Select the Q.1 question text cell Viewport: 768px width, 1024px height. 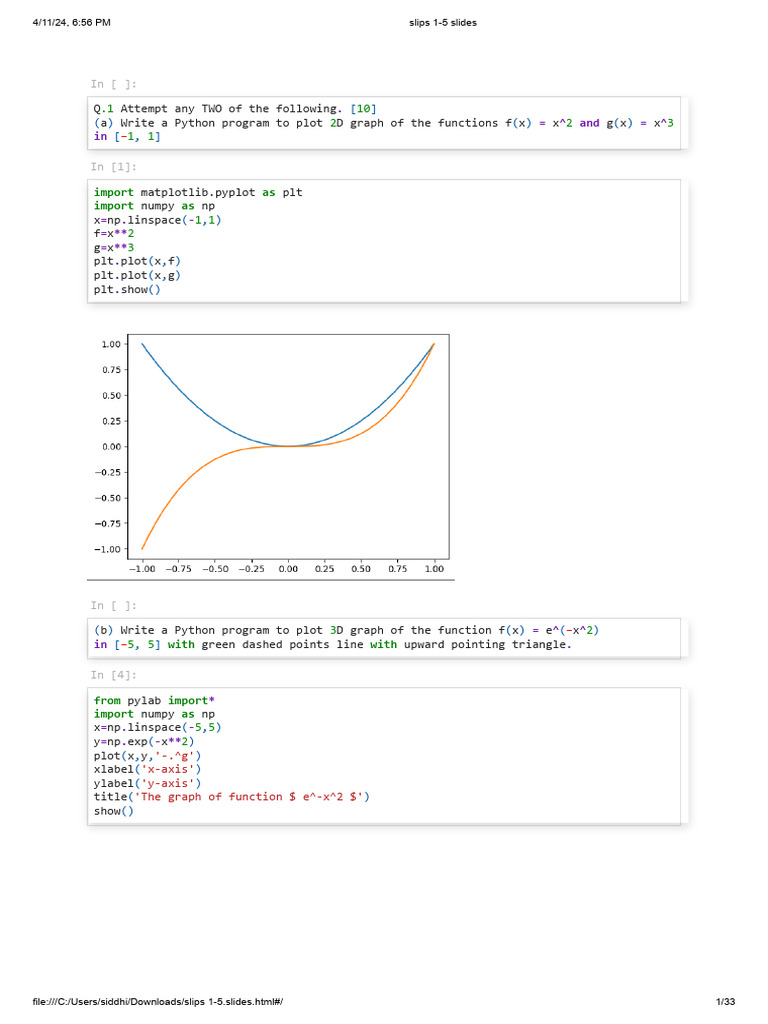tap(384, 123)
